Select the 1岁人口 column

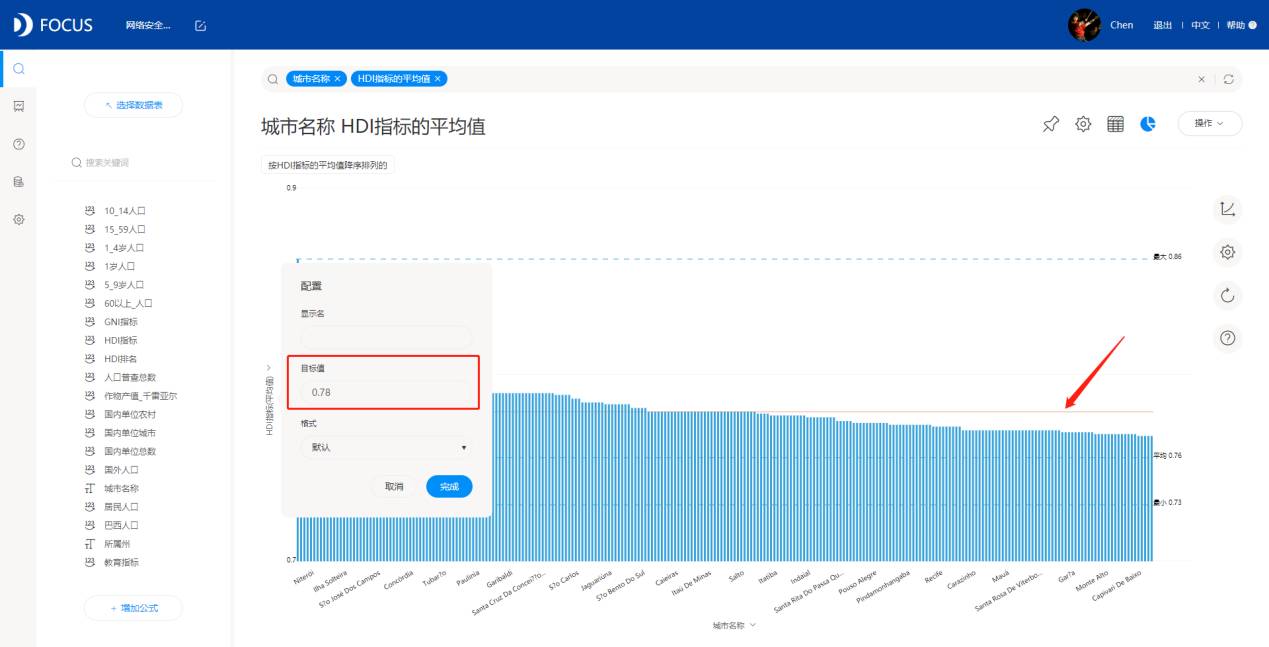(119, 266)
